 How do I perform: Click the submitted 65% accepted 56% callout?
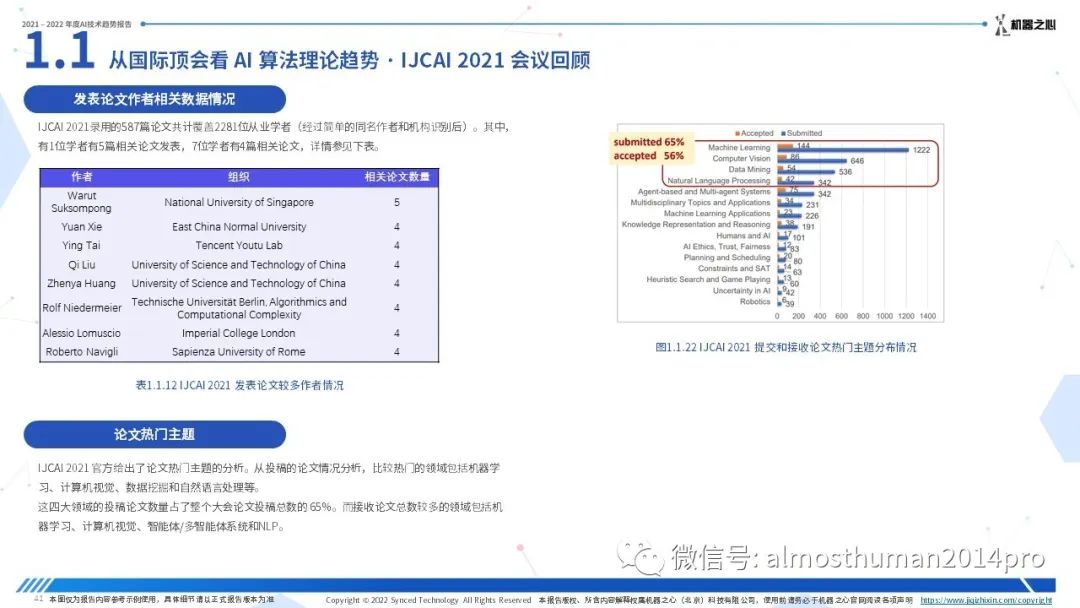click(649, 149)
